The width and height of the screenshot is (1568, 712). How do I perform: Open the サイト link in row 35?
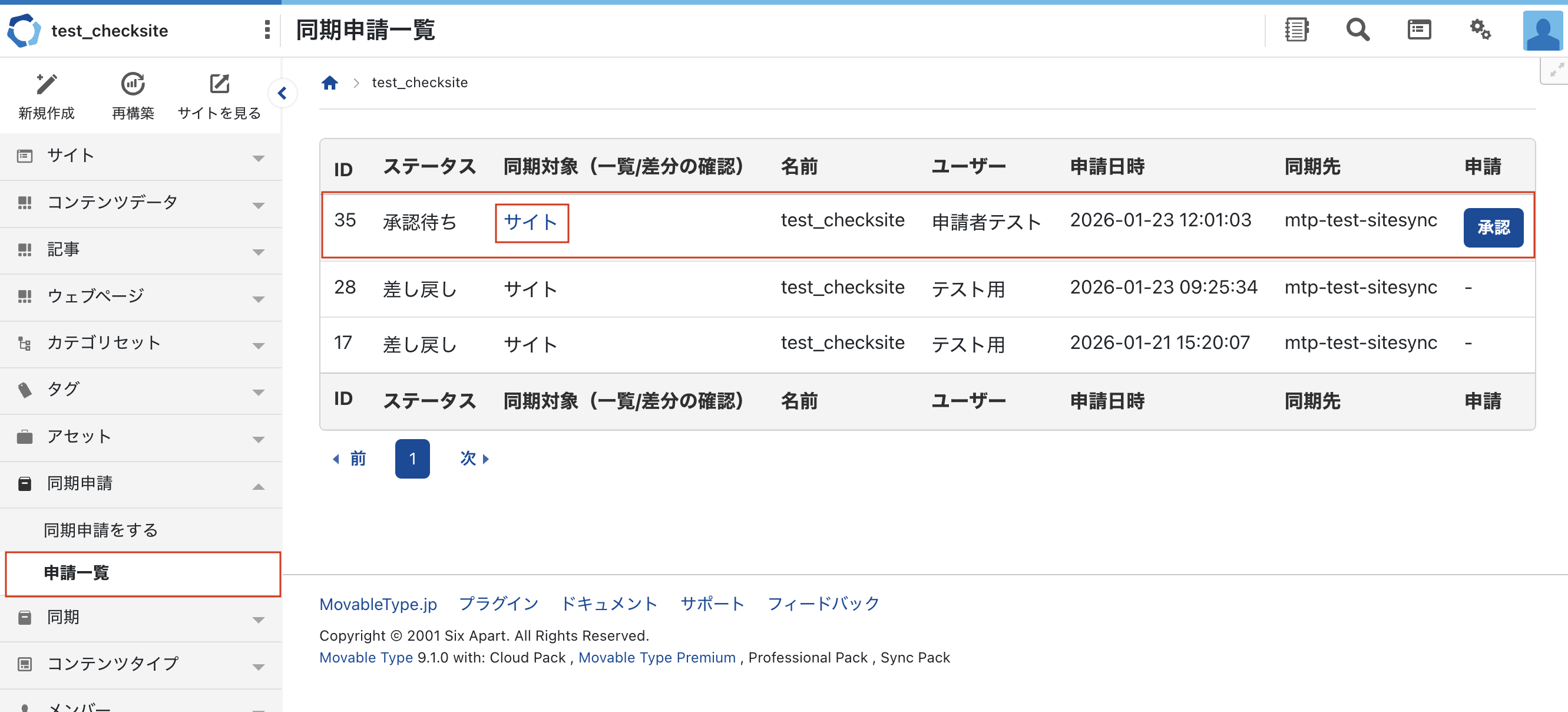point(530,222)
